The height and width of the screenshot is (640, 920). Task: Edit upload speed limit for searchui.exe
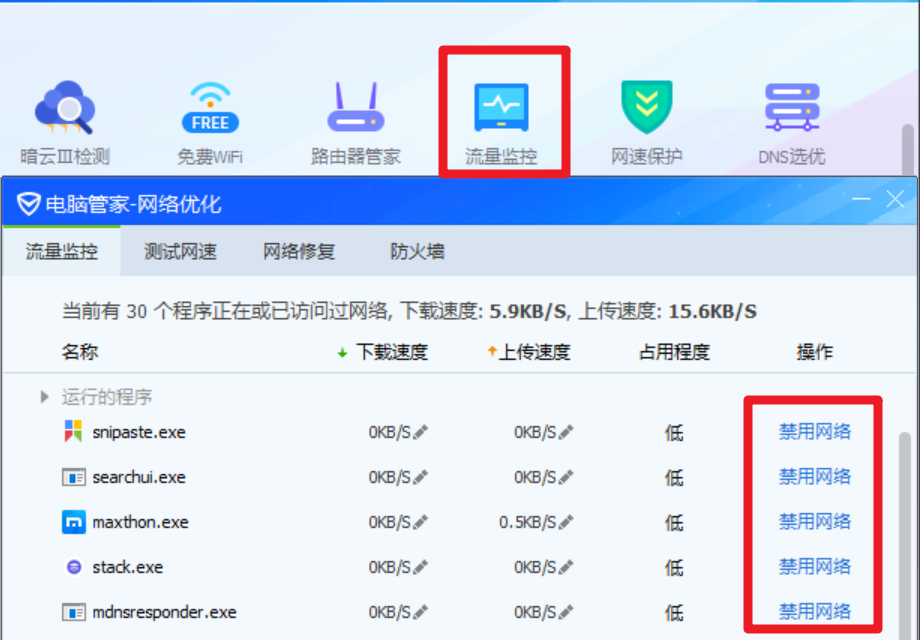pos(566,478)
